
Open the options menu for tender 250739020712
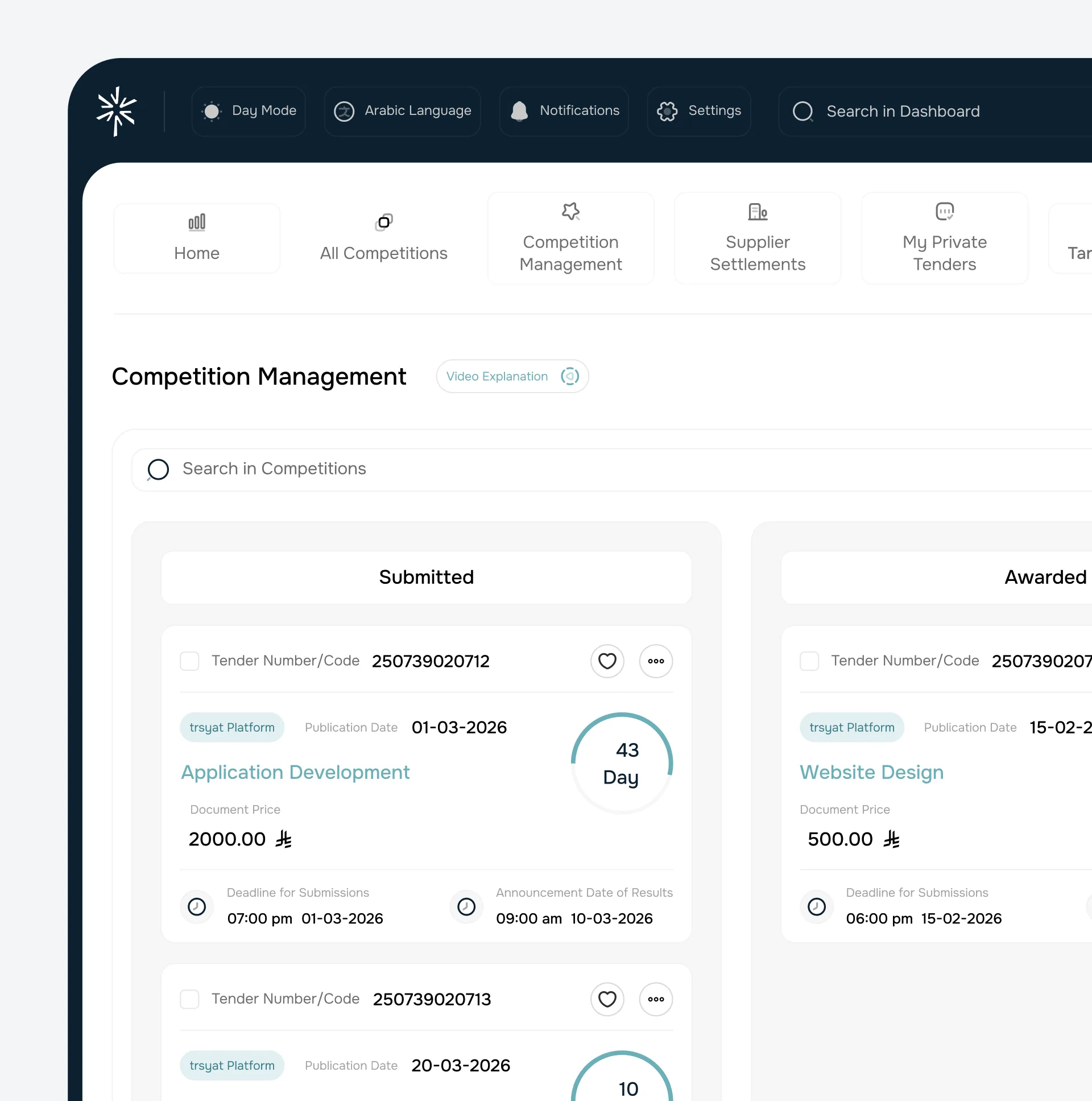pos(656,661)
